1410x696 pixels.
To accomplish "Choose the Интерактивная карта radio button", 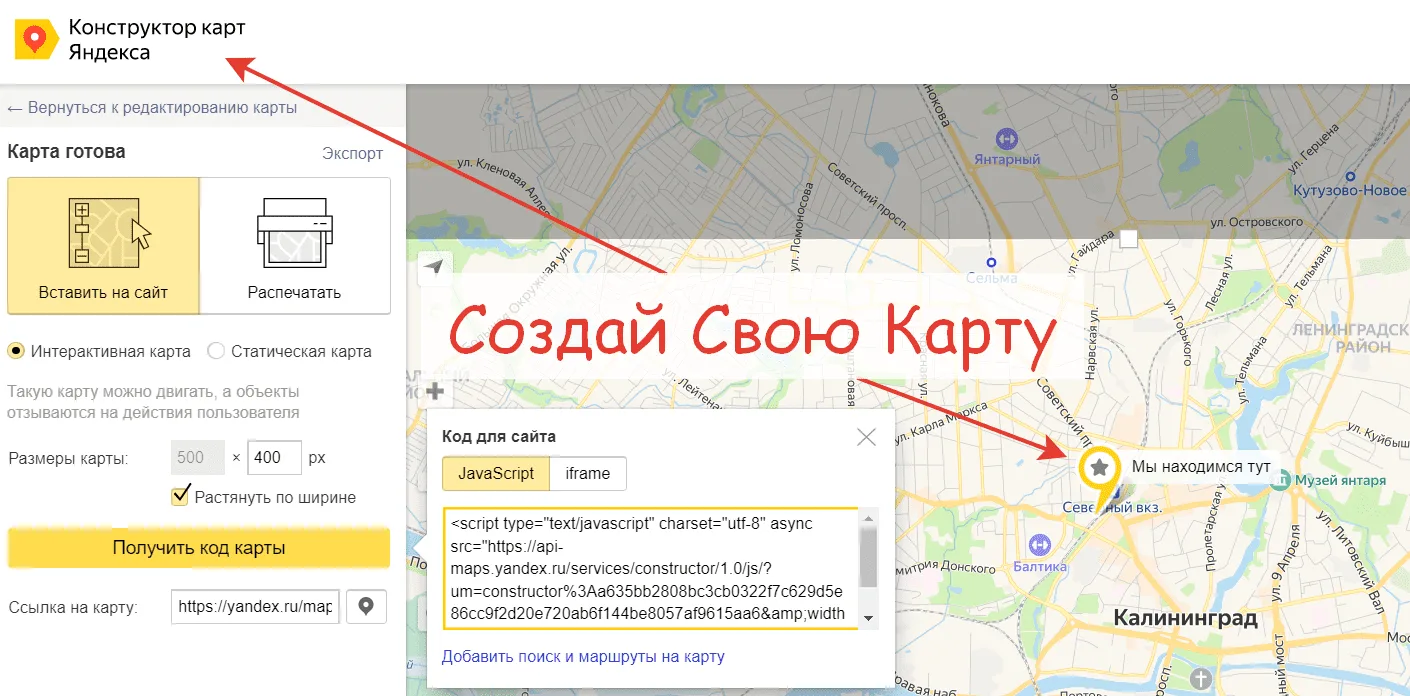I will tap(16, 351).
